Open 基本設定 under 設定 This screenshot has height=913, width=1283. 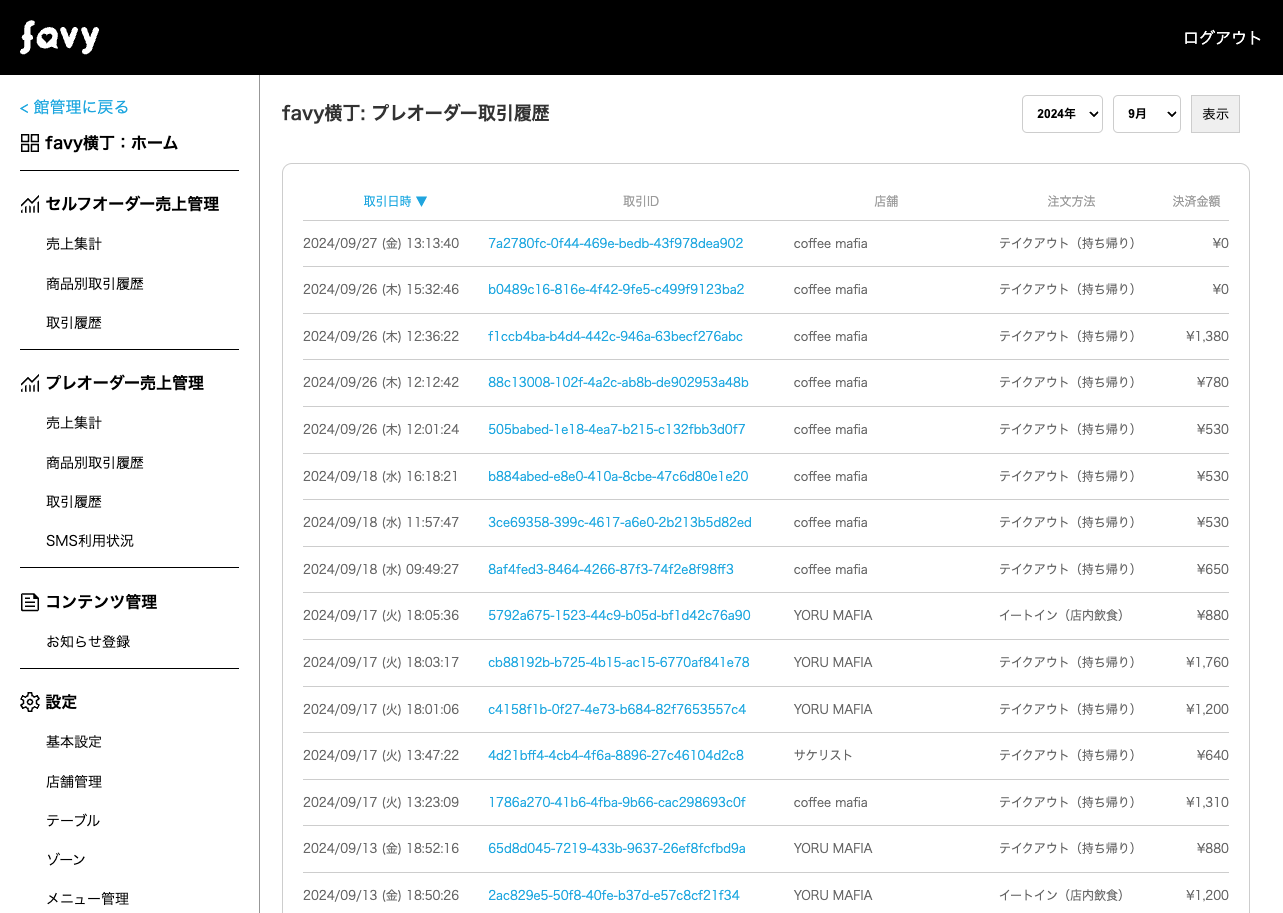[x=74, y=742]
